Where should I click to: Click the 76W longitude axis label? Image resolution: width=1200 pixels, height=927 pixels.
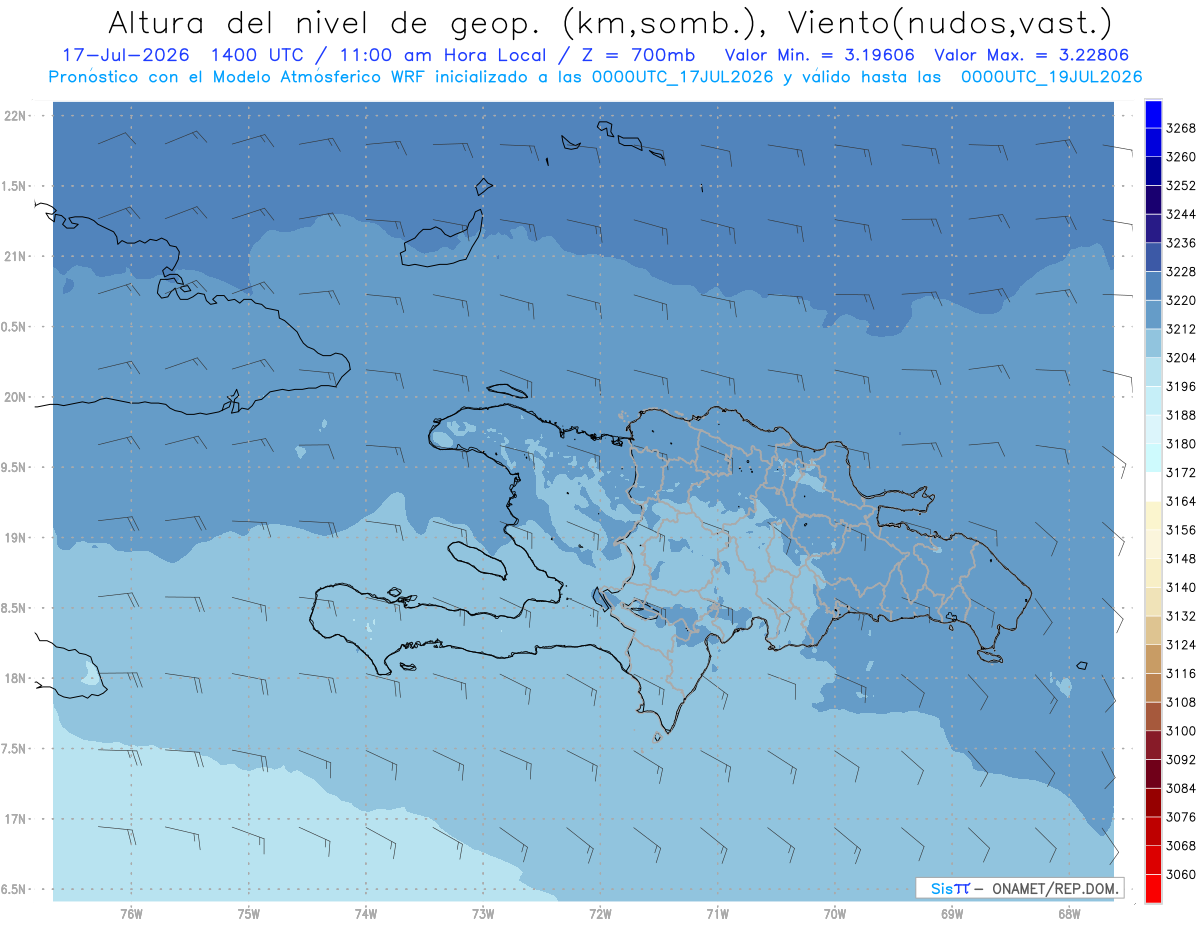tap(131, 914)
